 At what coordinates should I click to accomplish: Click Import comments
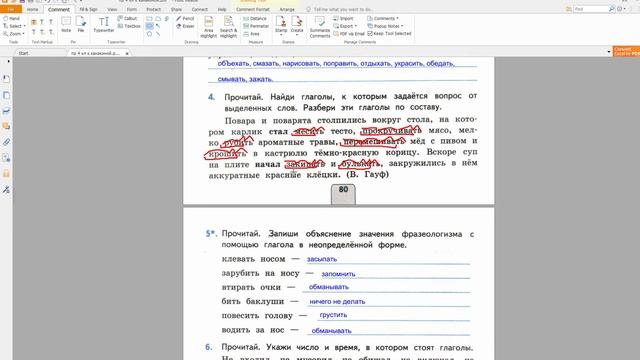(343, 18)
